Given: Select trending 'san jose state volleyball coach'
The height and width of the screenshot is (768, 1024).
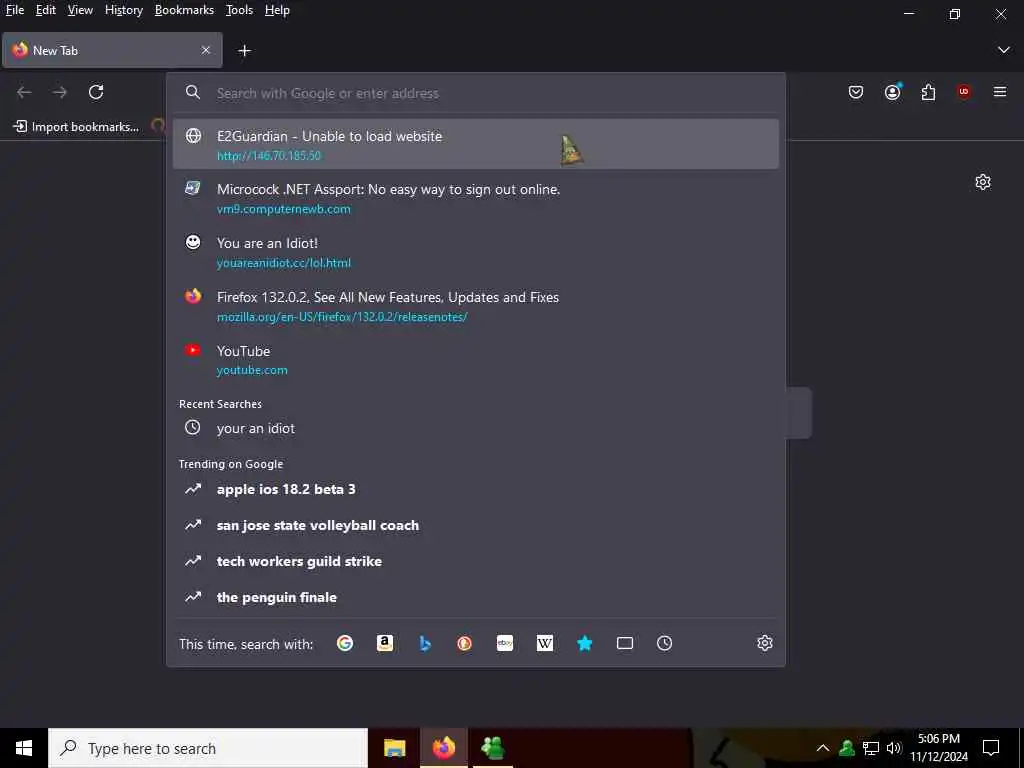Looking at the screenshot, I should tap(475, 525).
